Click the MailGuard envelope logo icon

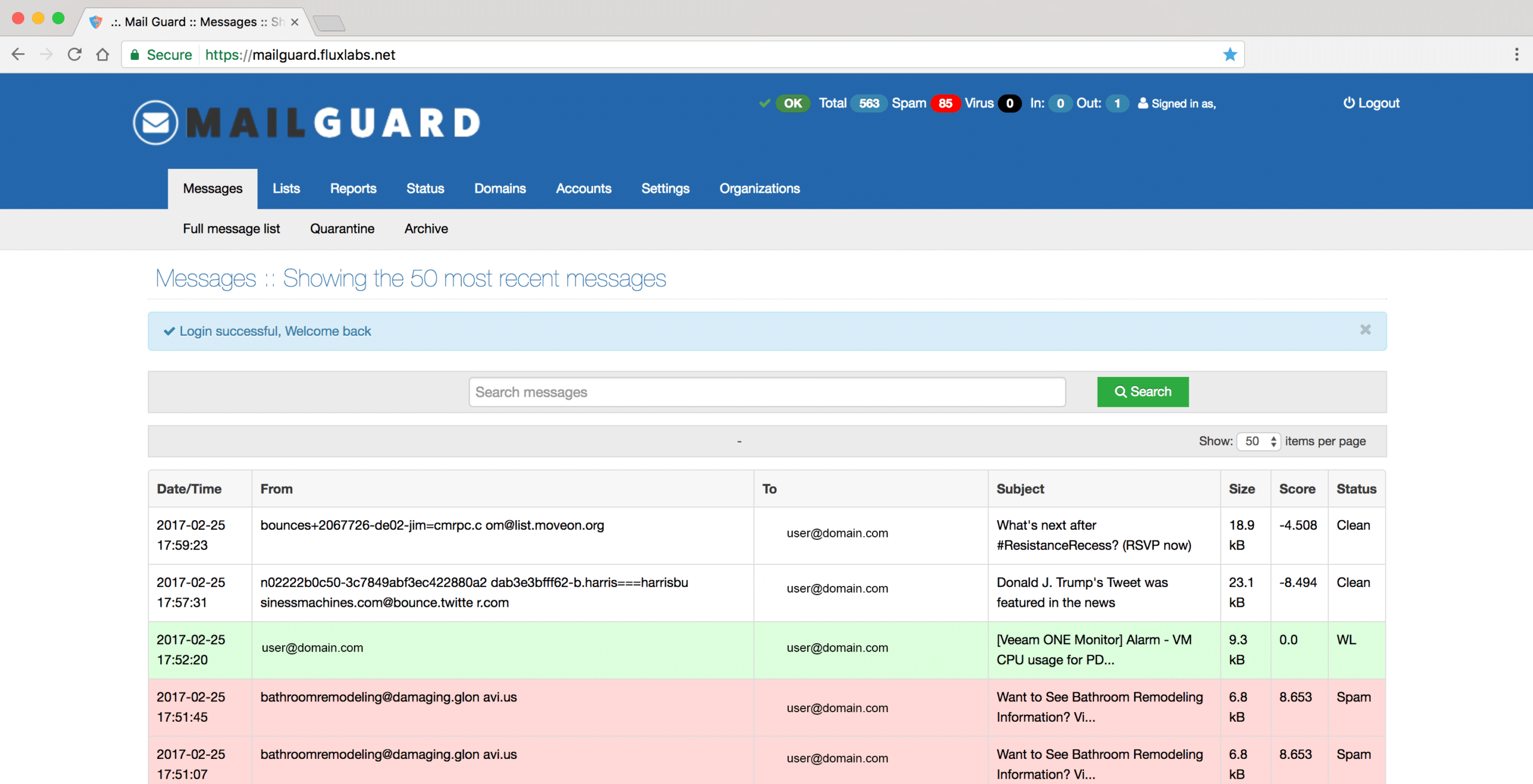(x=156, y=121)
